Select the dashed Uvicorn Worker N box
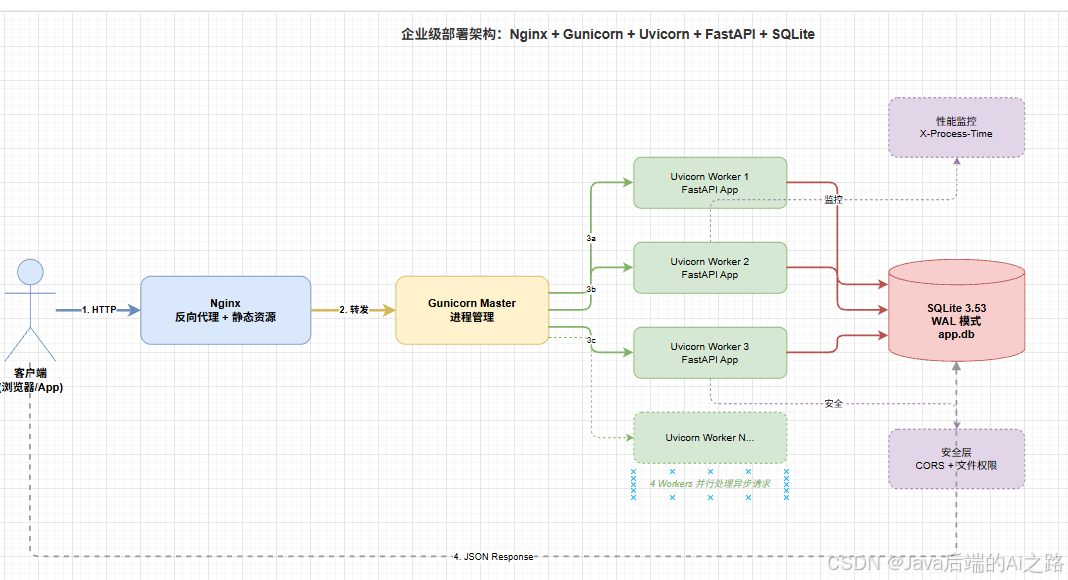Image resolution: width=1068 pixels, height=580 pixels. [x=710, y=438]
